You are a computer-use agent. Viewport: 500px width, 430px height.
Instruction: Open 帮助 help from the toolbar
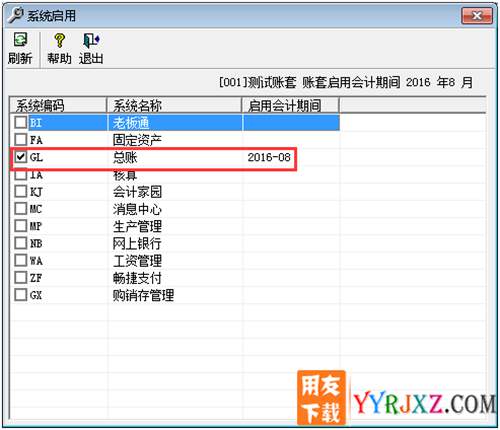tap(59, 48)
